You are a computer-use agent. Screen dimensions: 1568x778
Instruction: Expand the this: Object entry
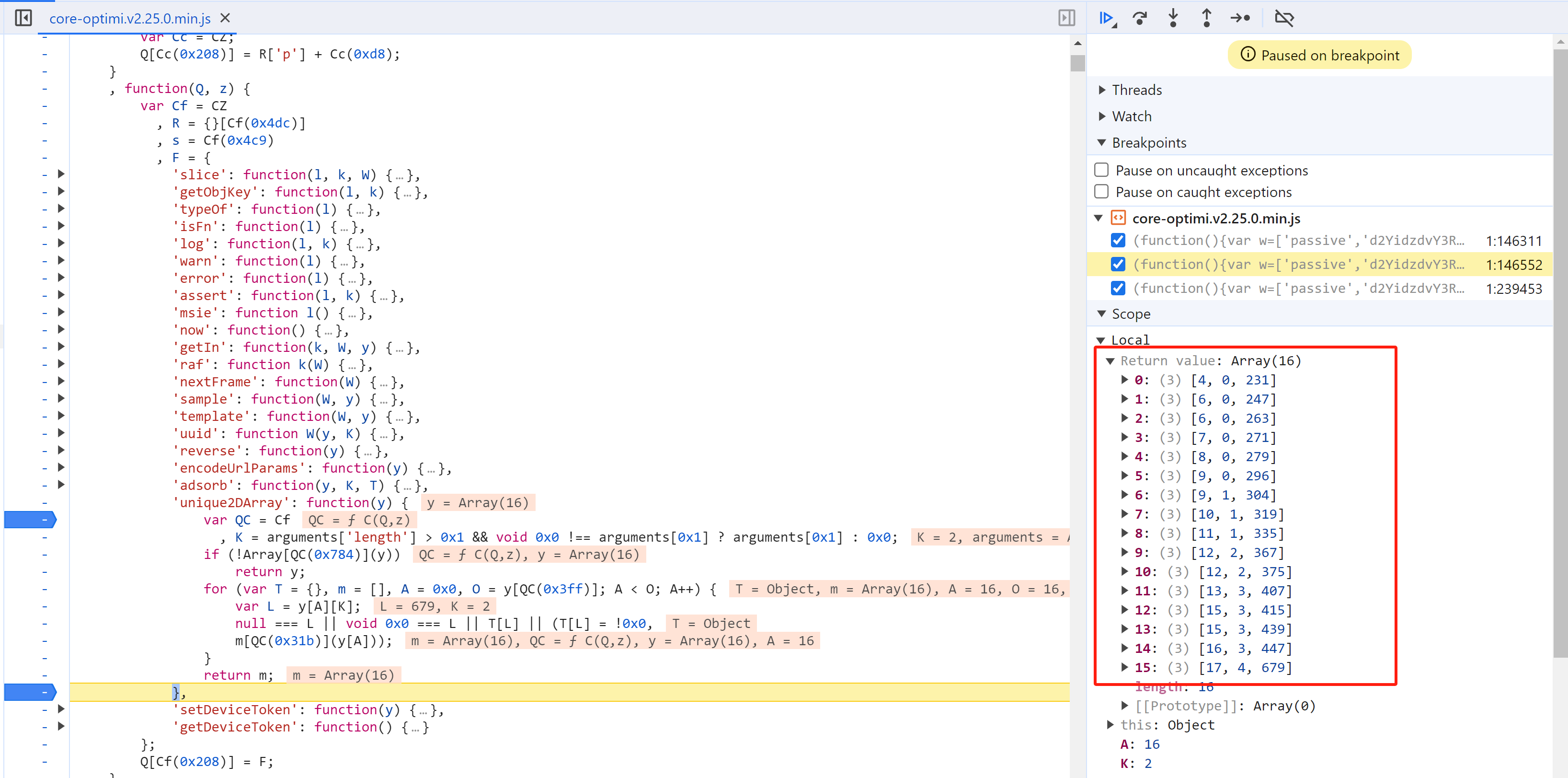[x=1110, y=725]
